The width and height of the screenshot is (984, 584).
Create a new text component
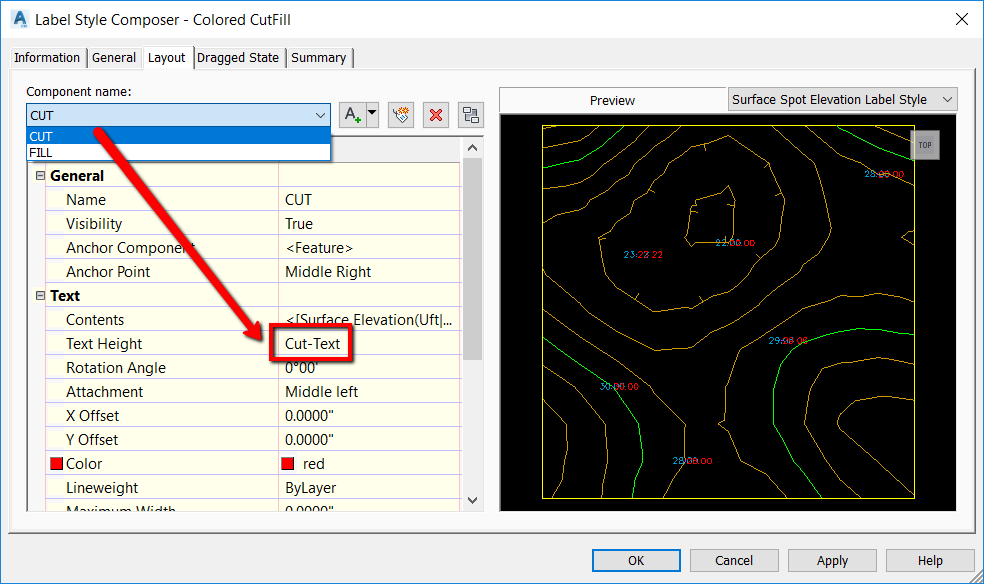click(x=351, y=114)
